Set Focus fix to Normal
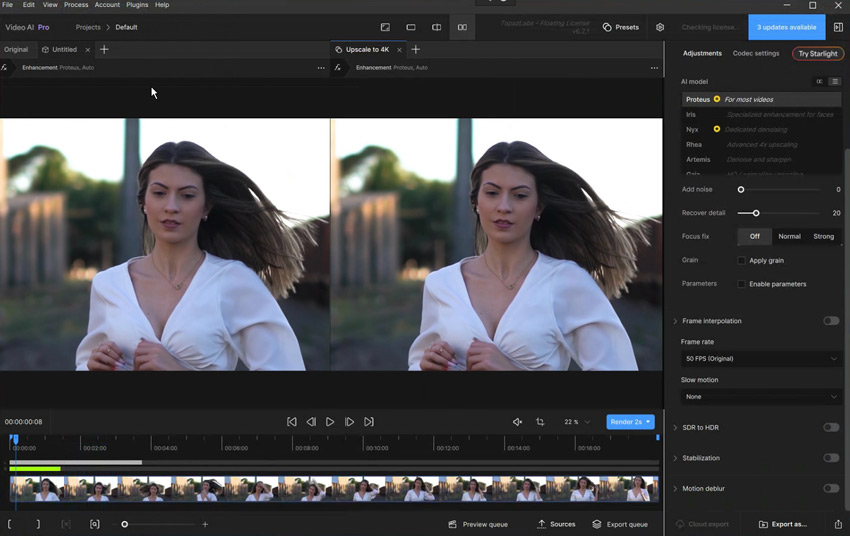Image resolution: width=850 pixels, height=536 pixels. 789,236
